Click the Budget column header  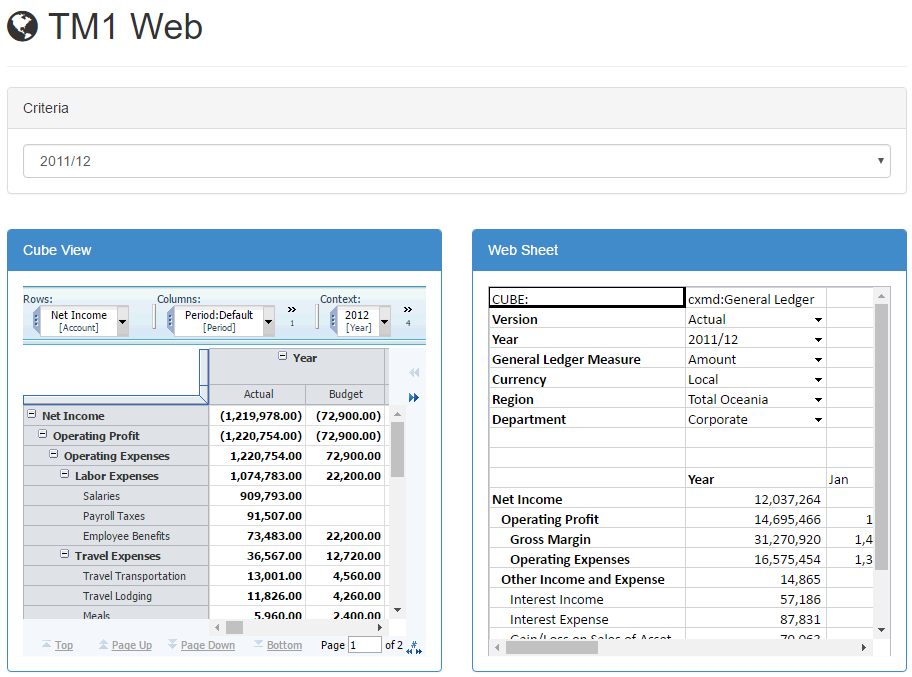(345, 394)
